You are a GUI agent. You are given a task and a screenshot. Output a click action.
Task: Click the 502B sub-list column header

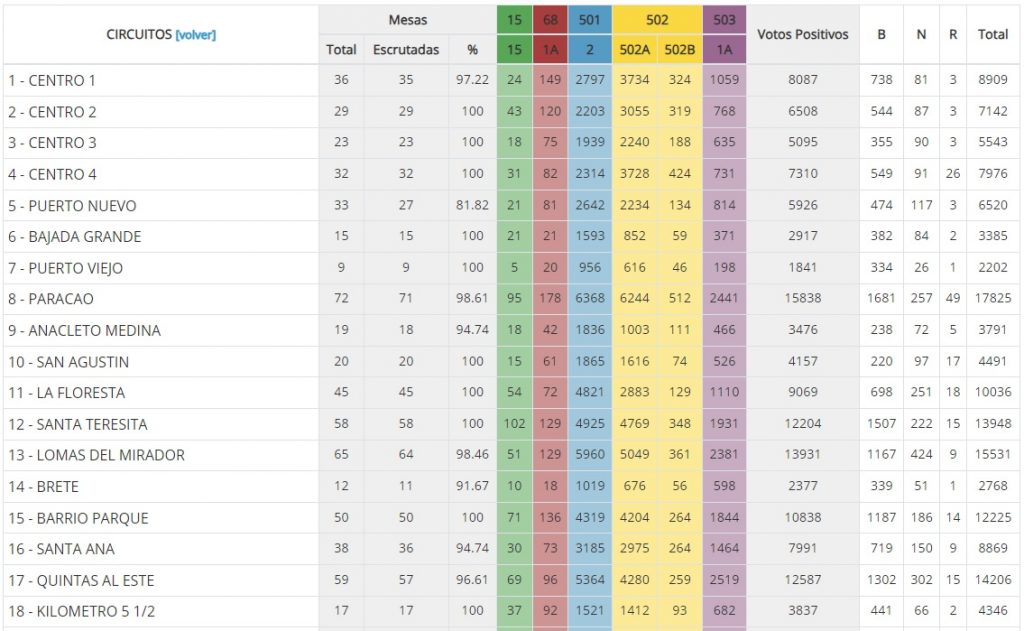[x=680, y=49]
